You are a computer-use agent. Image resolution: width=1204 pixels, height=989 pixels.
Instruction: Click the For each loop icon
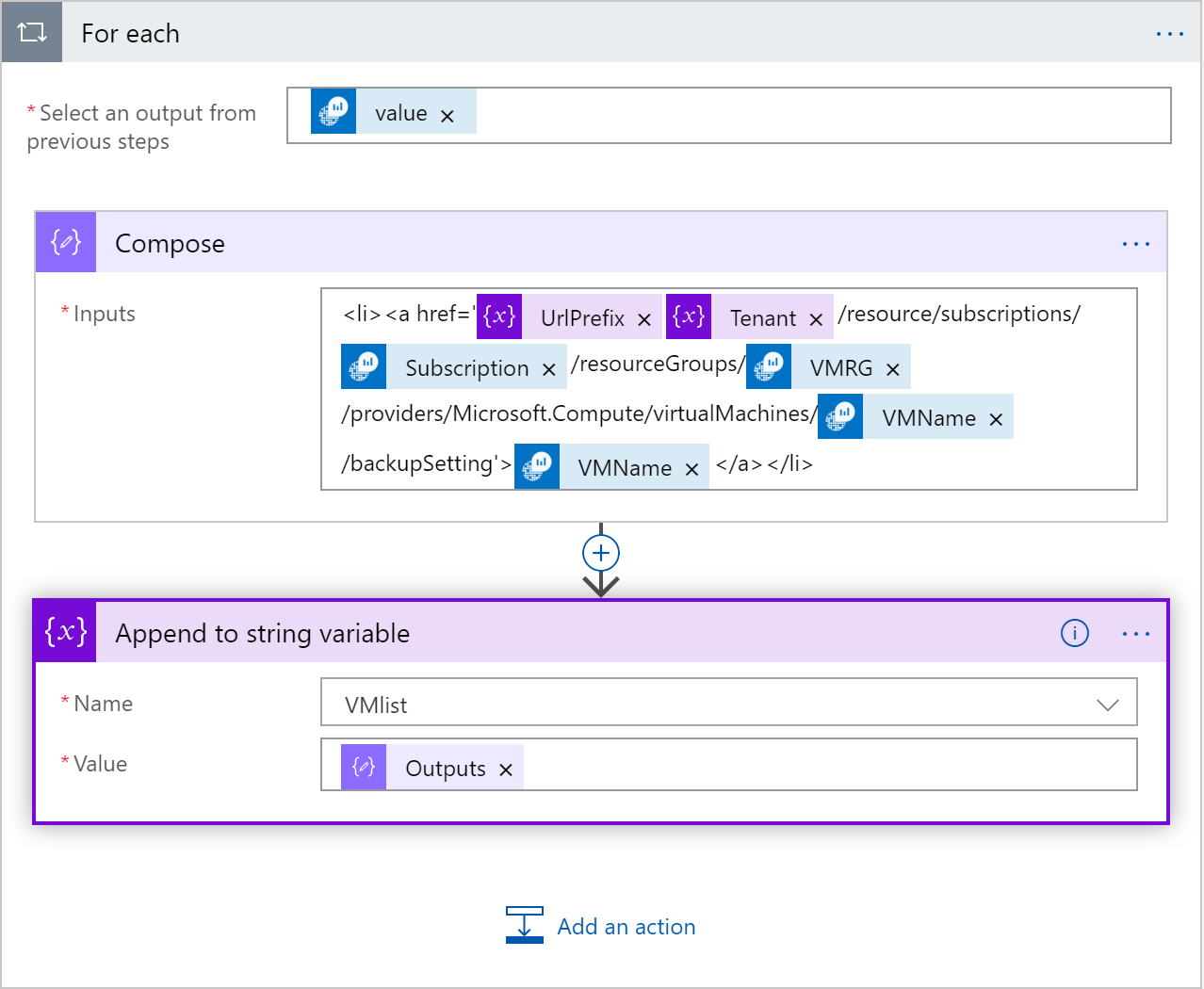(31, 31)
